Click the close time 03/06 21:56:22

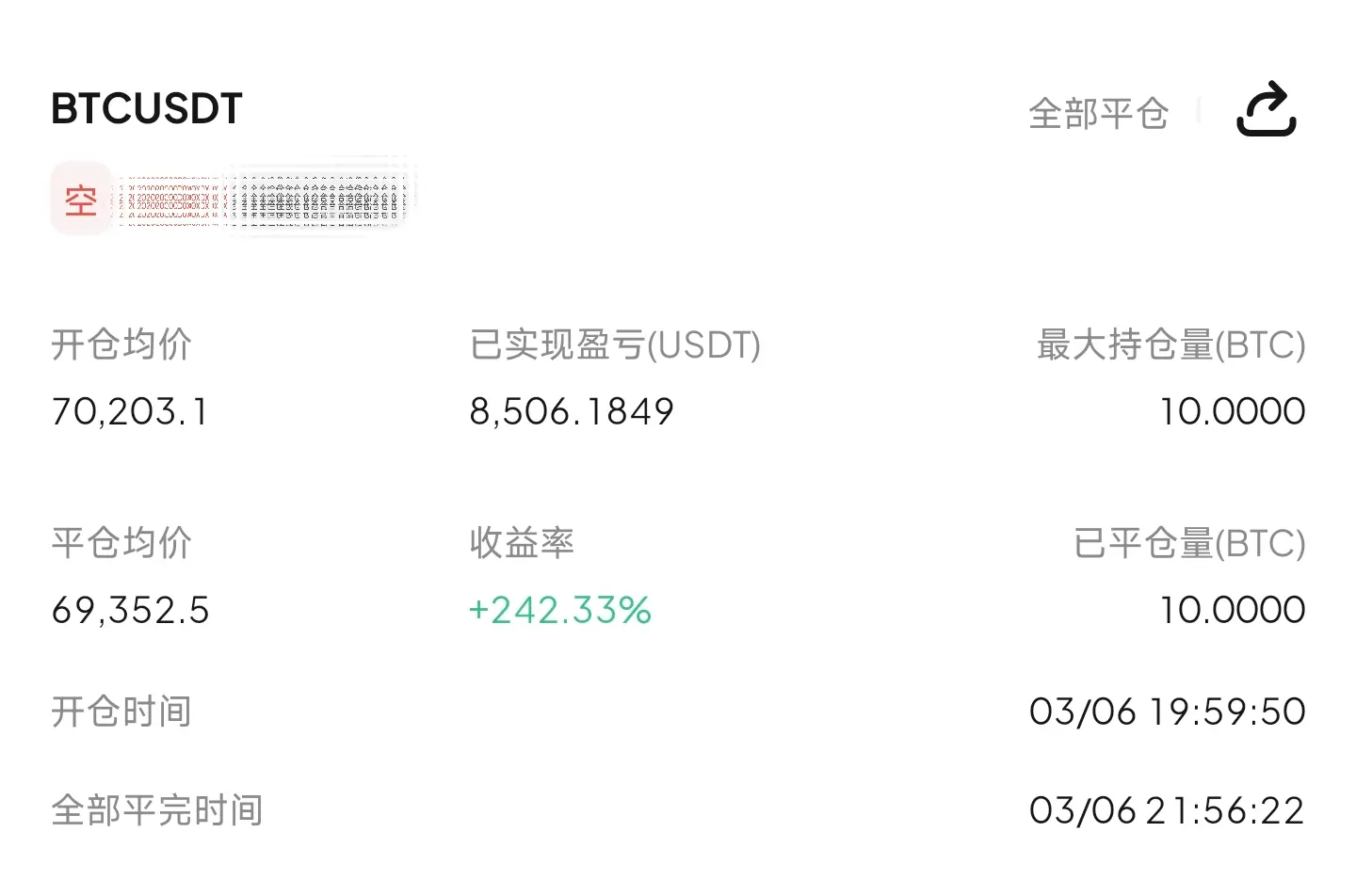tap(1167, 810)
